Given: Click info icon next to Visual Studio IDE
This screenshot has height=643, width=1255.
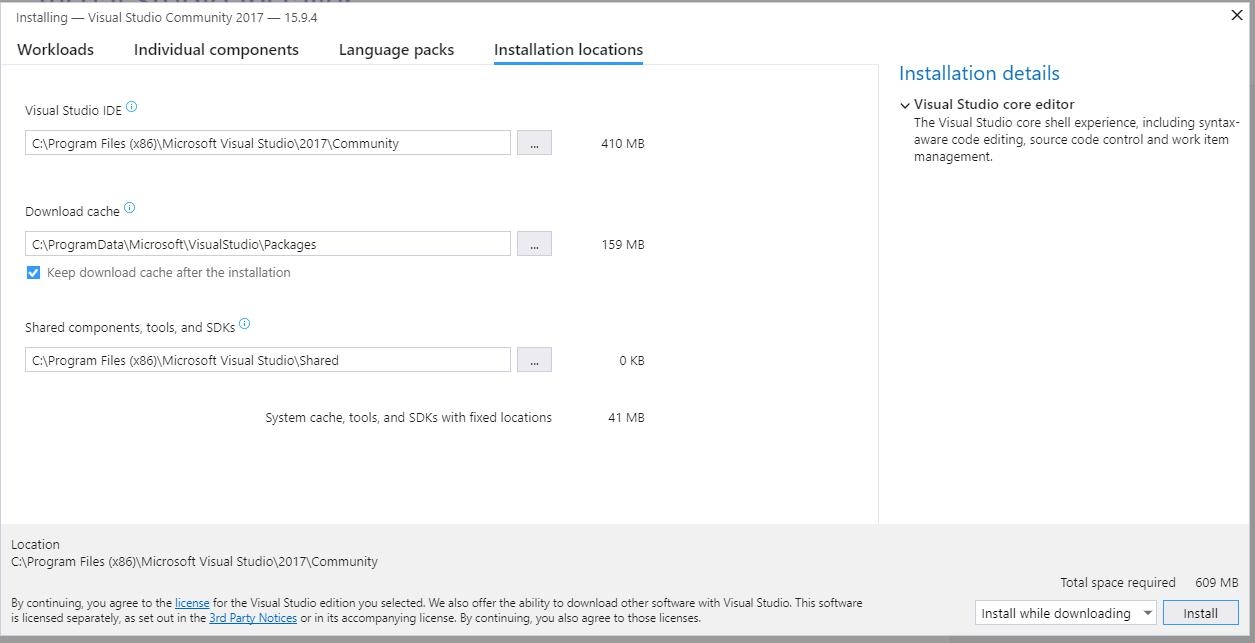Looking at the screenshot, I should [x=132, y=108].
